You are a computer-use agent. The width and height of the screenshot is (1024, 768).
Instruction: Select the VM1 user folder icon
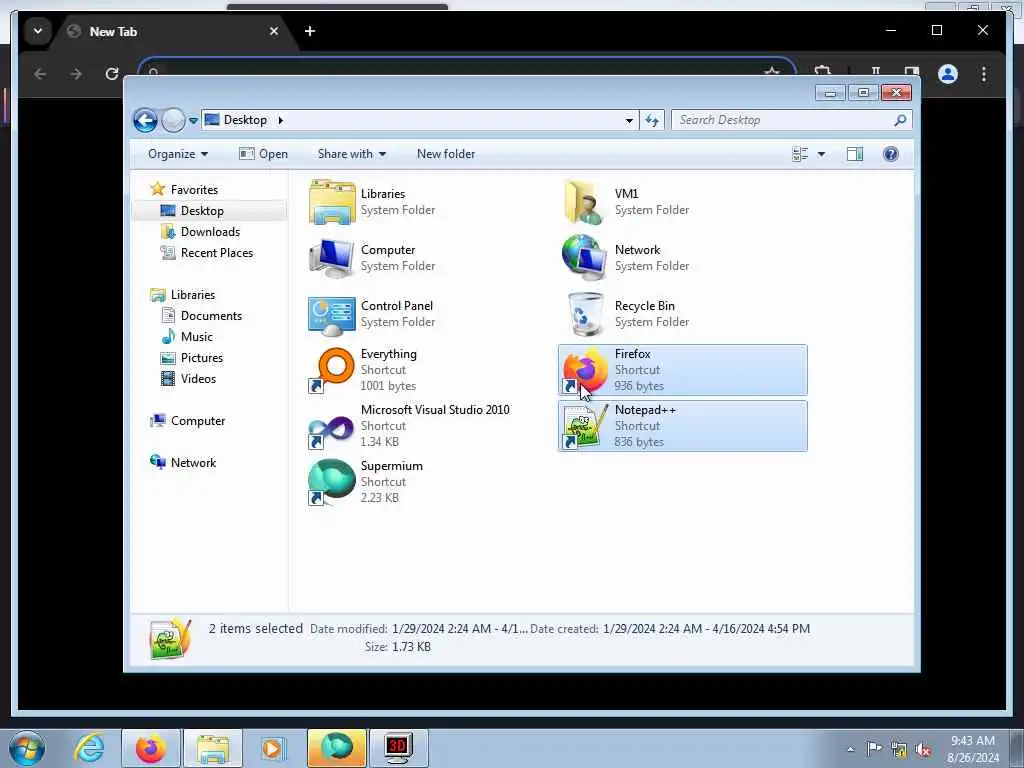(584, 203)
